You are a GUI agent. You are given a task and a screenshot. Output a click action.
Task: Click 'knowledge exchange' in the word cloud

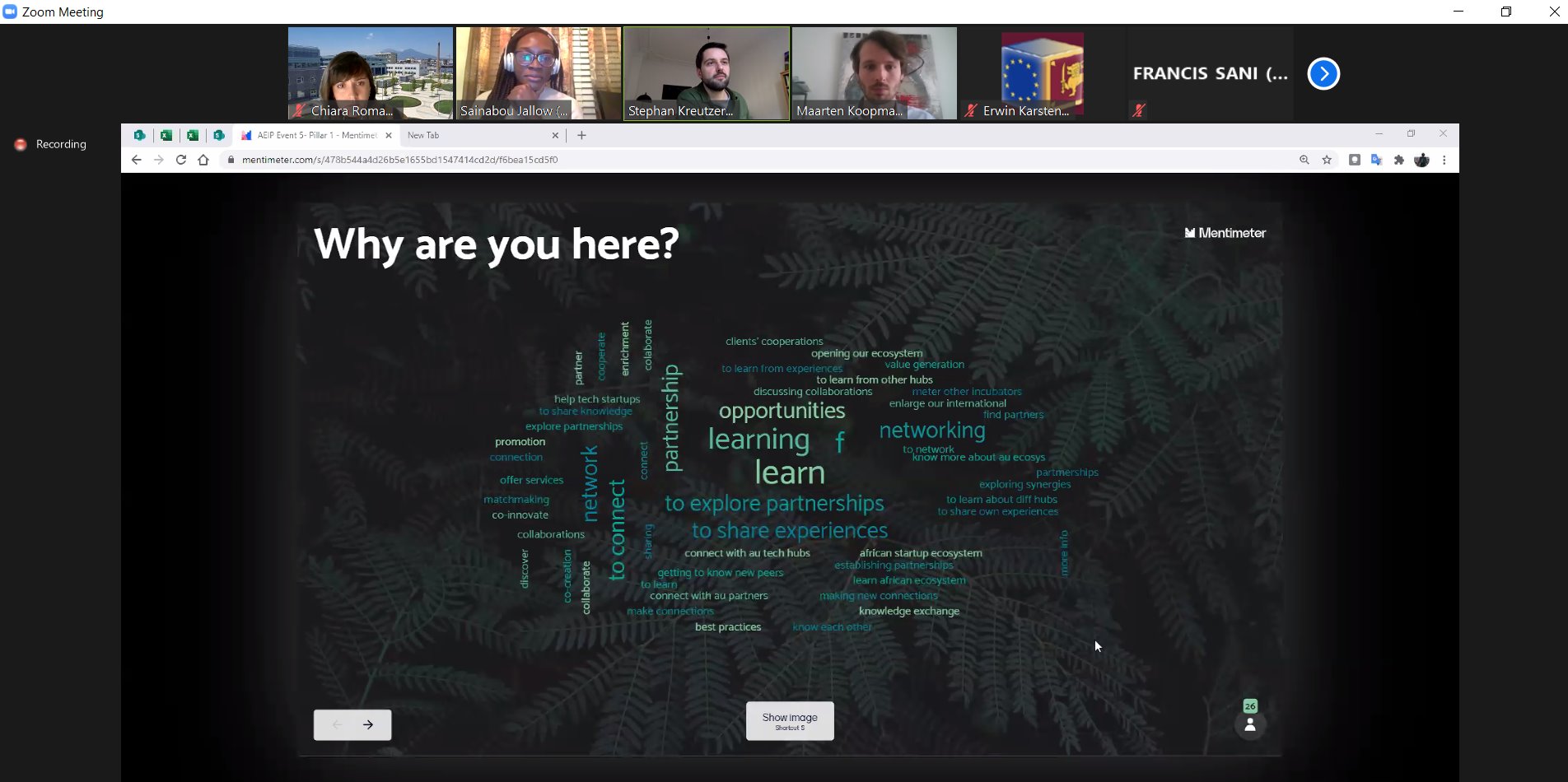click(x=909, y=611)
